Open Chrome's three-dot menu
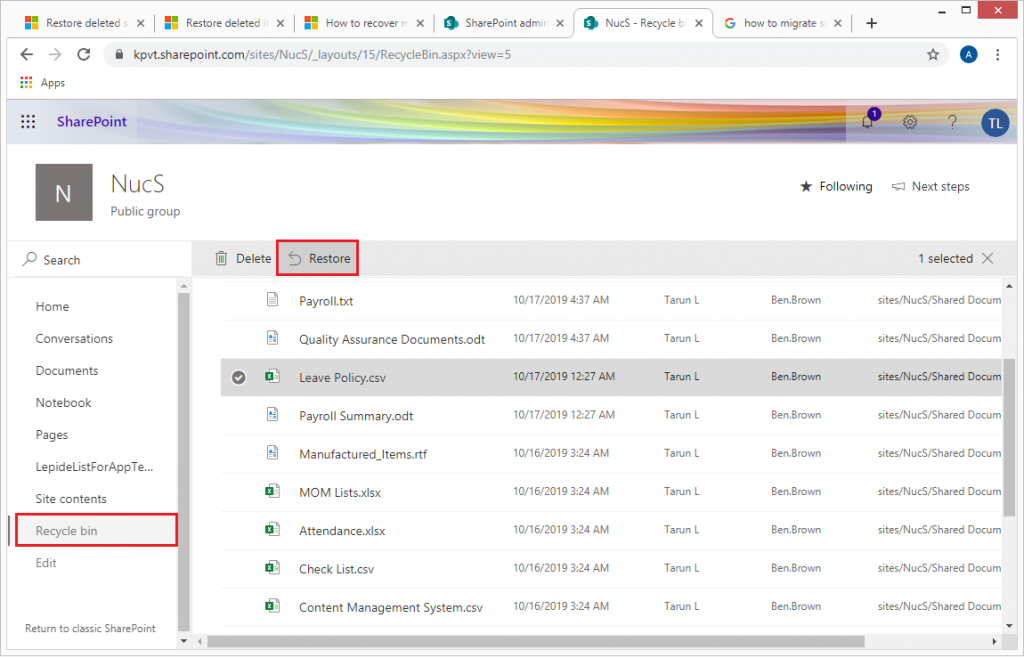 997,54
